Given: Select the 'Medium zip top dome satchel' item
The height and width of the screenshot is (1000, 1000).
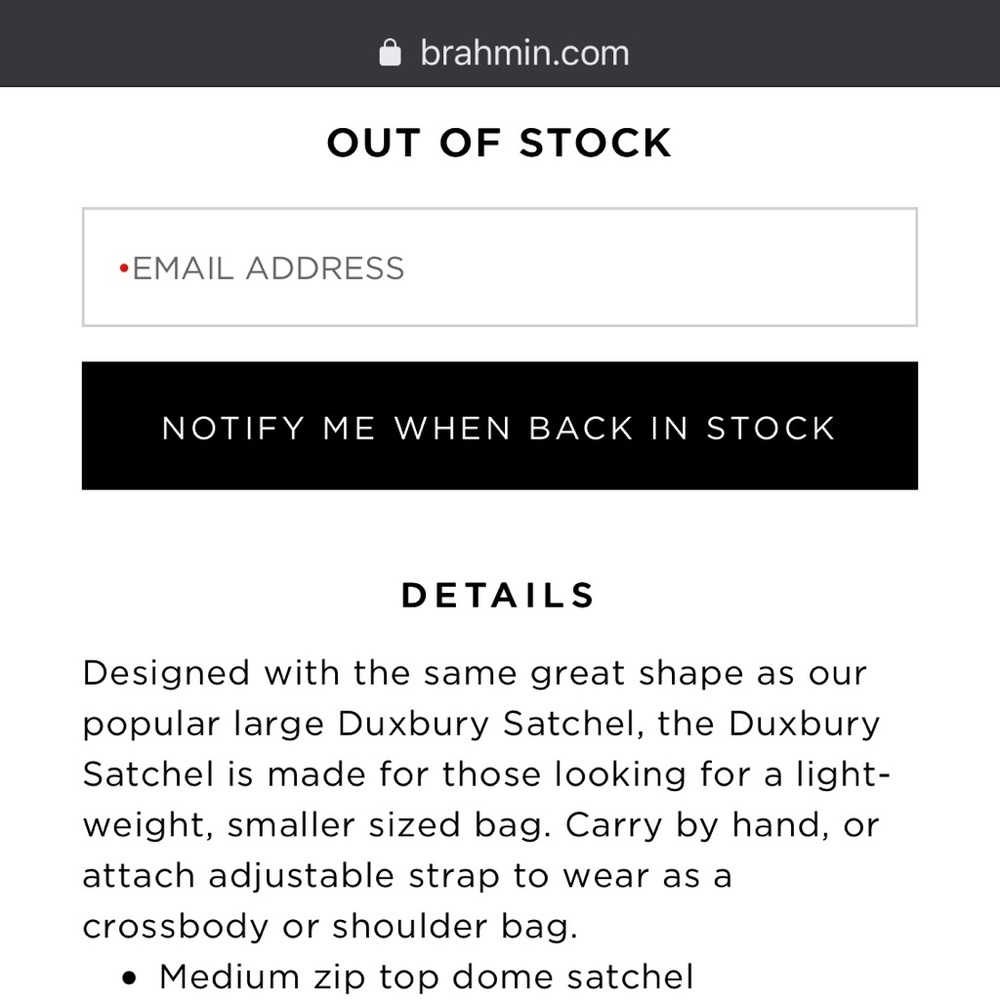Looking at the screenshot, I should click(426, 976).
